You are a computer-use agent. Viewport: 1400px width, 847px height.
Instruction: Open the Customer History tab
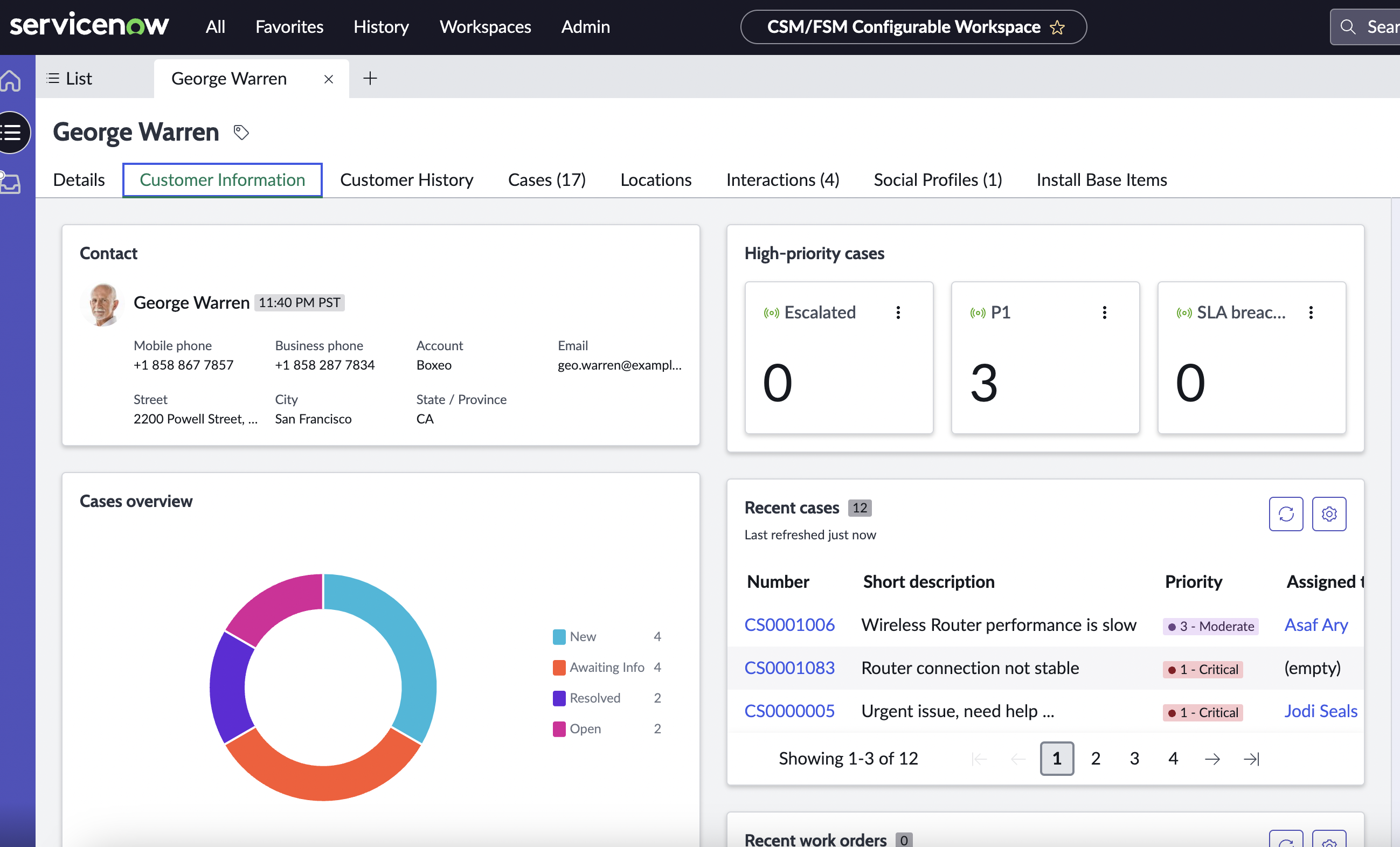(x=407, y=179)
